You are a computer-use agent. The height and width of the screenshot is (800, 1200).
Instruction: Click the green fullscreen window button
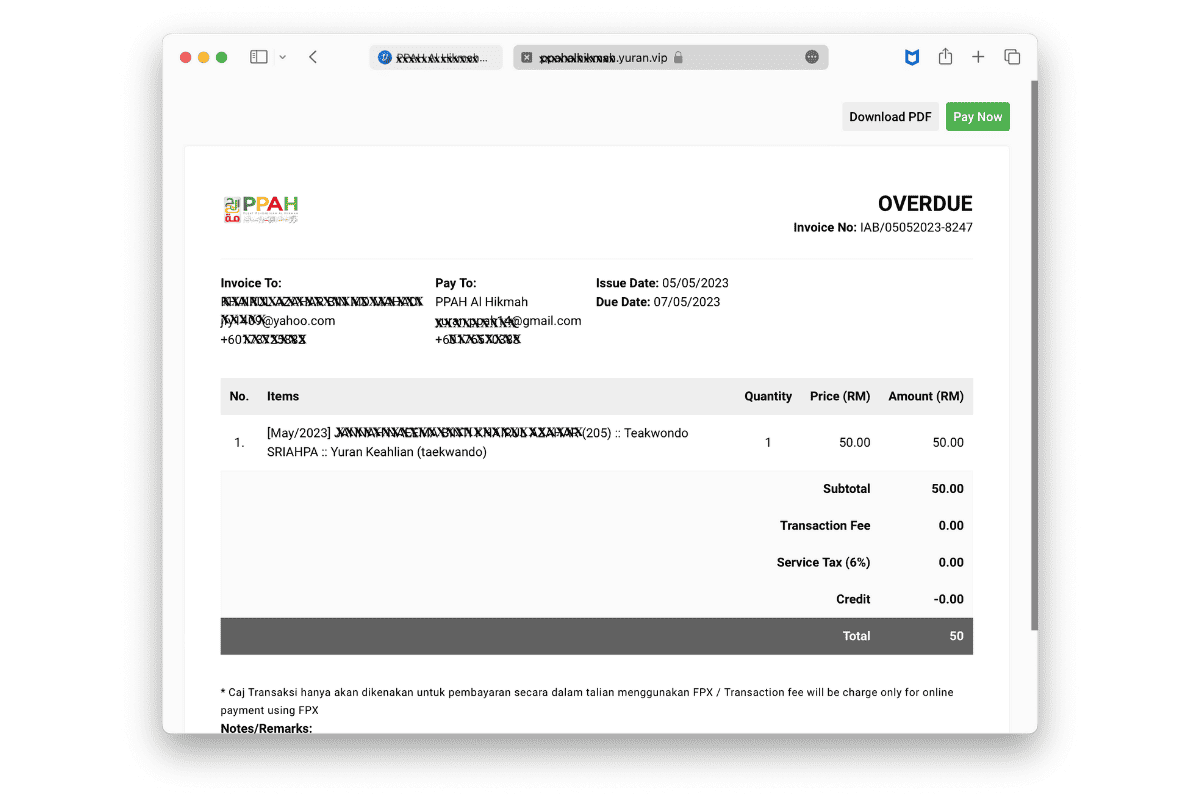coord(222,57)
